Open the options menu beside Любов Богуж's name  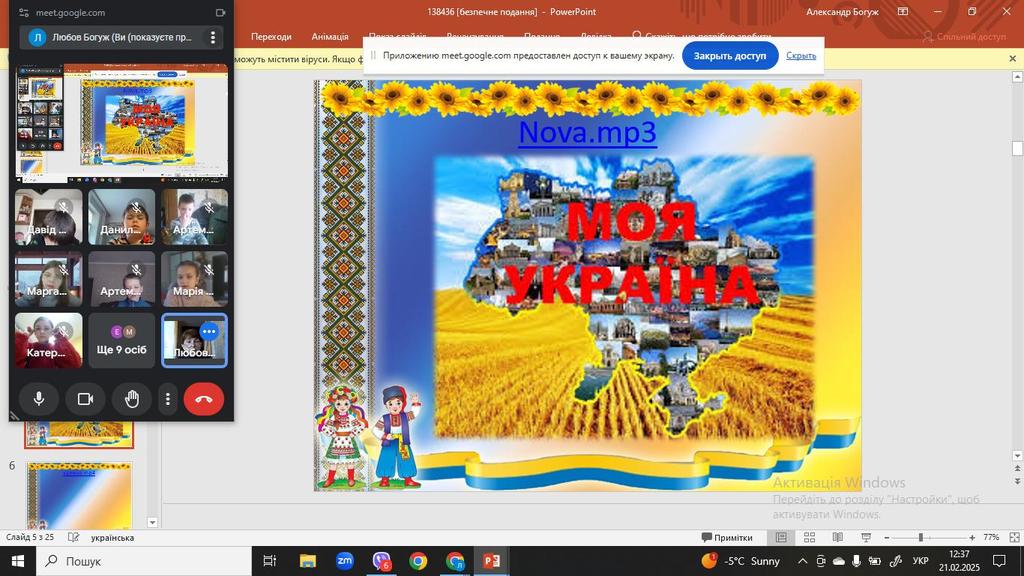tap(212, 38)
